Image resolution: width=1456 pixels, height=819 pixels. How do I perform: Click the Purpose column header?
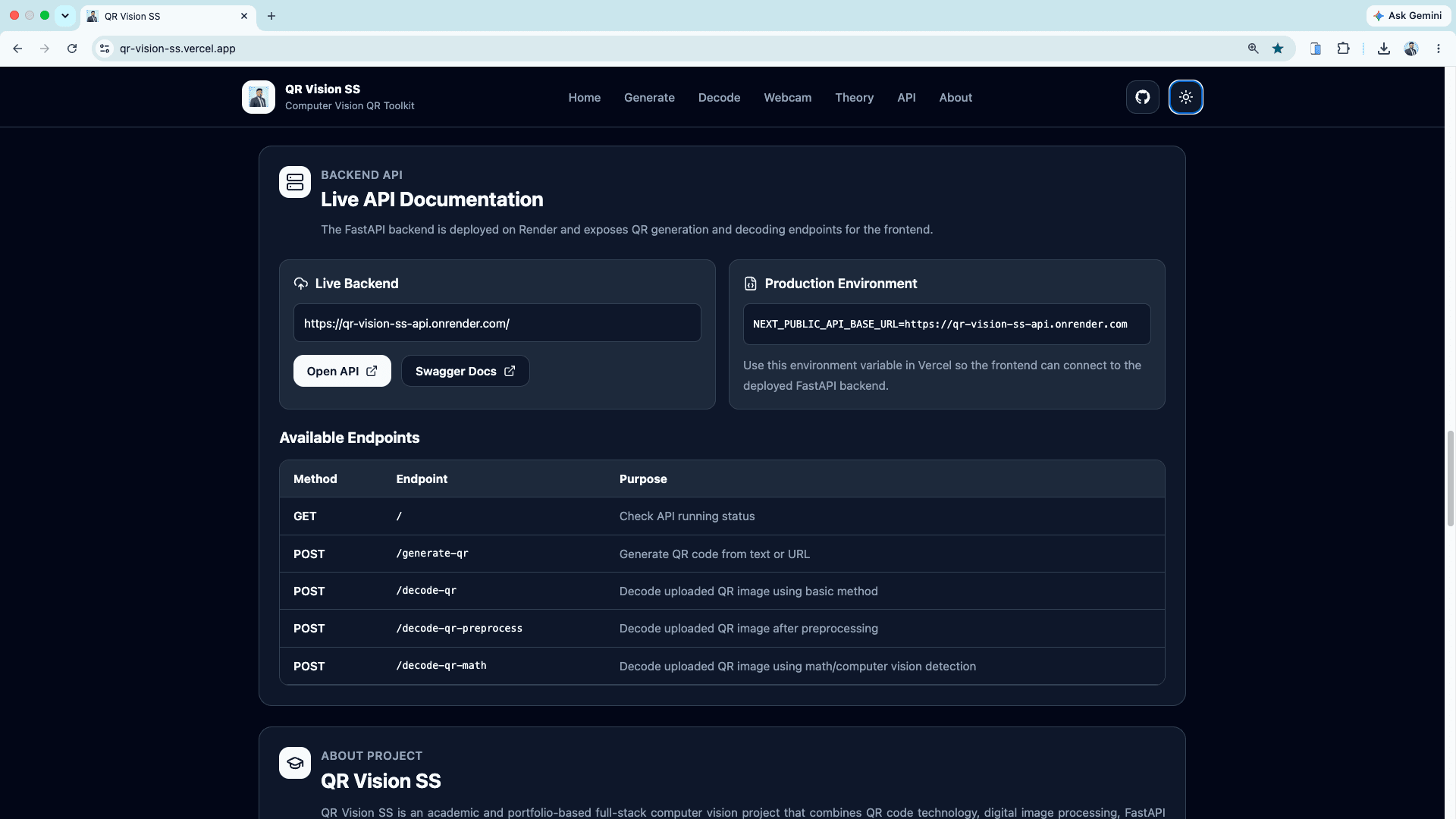point(643,479)
